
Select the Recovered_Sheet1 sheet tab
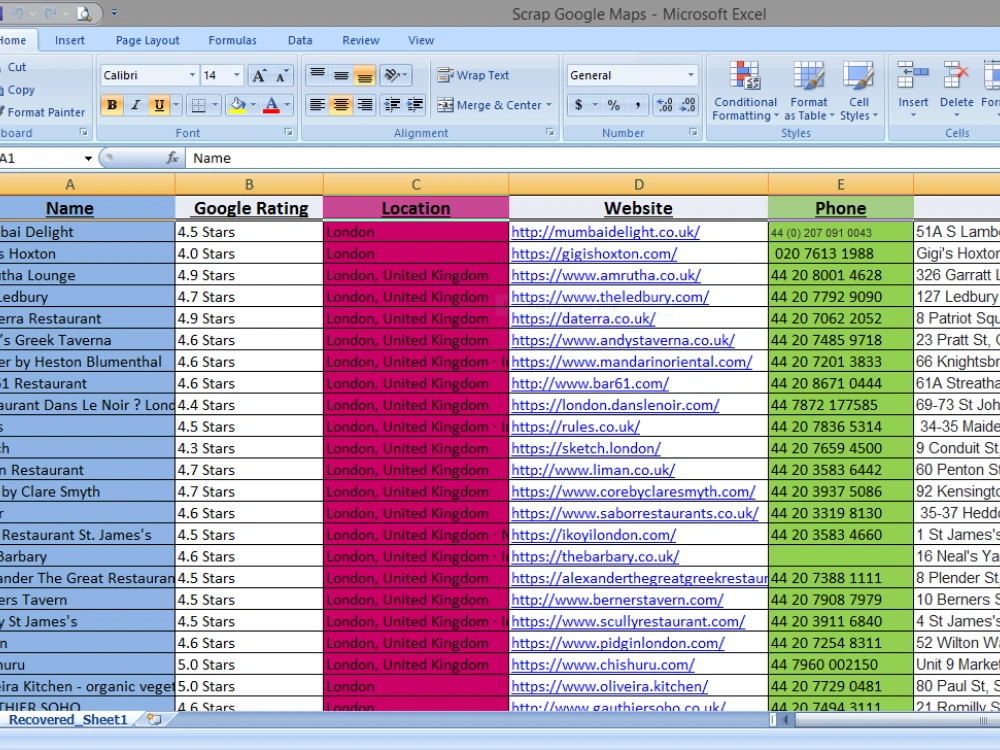(x=68, y=719)
